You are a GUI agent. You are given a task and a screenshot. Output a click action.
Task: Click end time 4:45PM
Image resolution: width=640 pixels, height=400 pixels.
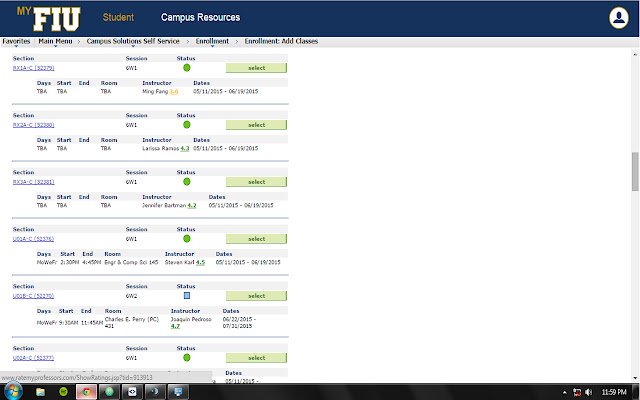(91, 262)
